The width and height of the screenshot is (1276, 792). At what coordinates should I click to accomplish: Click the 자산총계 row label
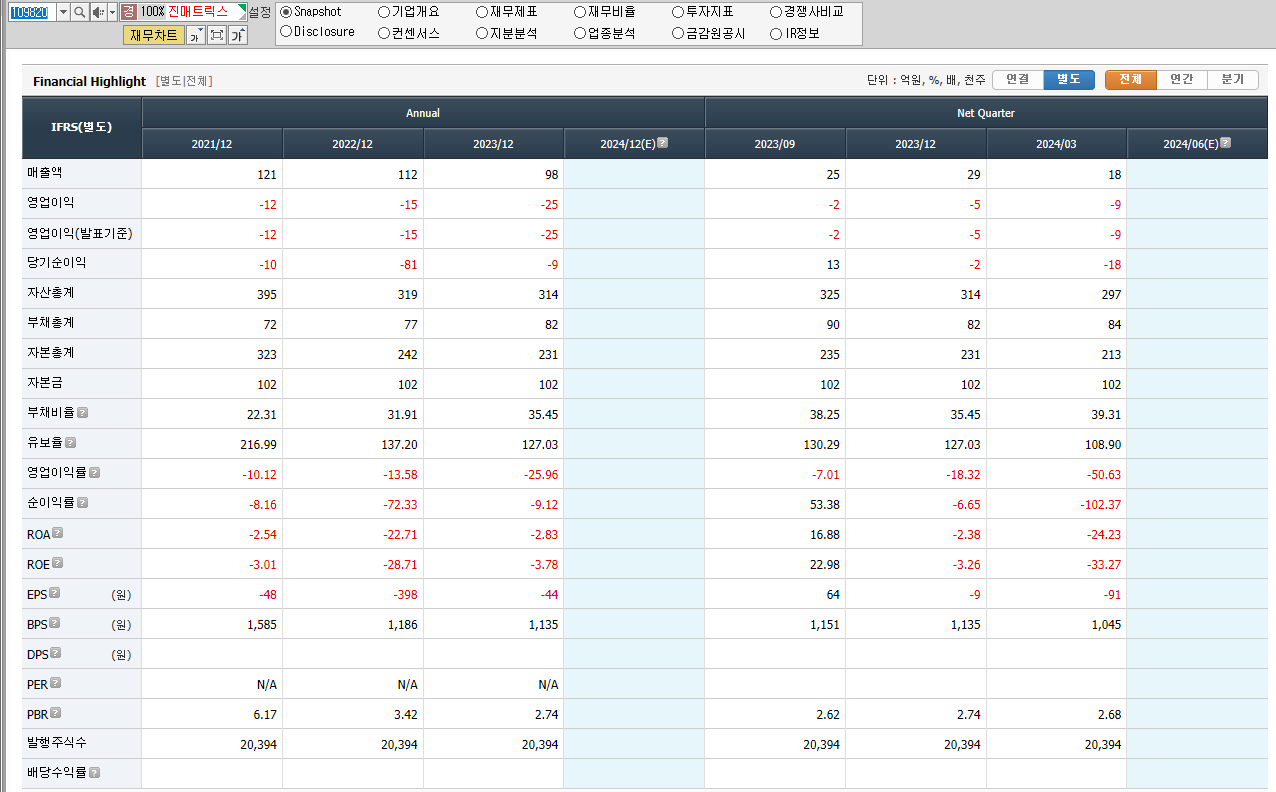click(51, 293)
